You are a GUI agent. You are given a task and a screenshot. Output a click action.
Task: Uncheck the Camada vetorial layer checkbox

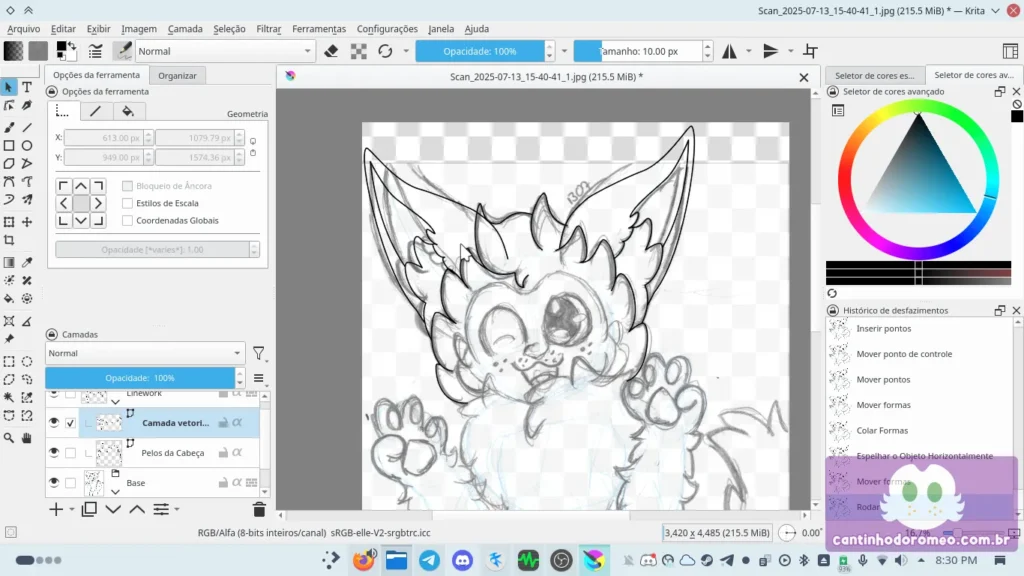click(71, 423)
